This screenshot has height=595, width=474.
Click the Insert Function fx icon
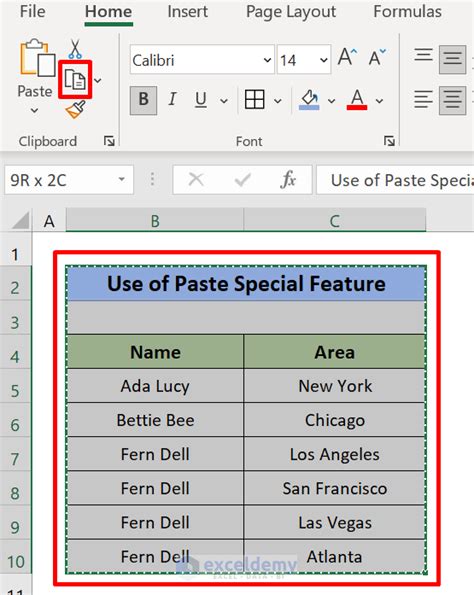tap(288, 179)
